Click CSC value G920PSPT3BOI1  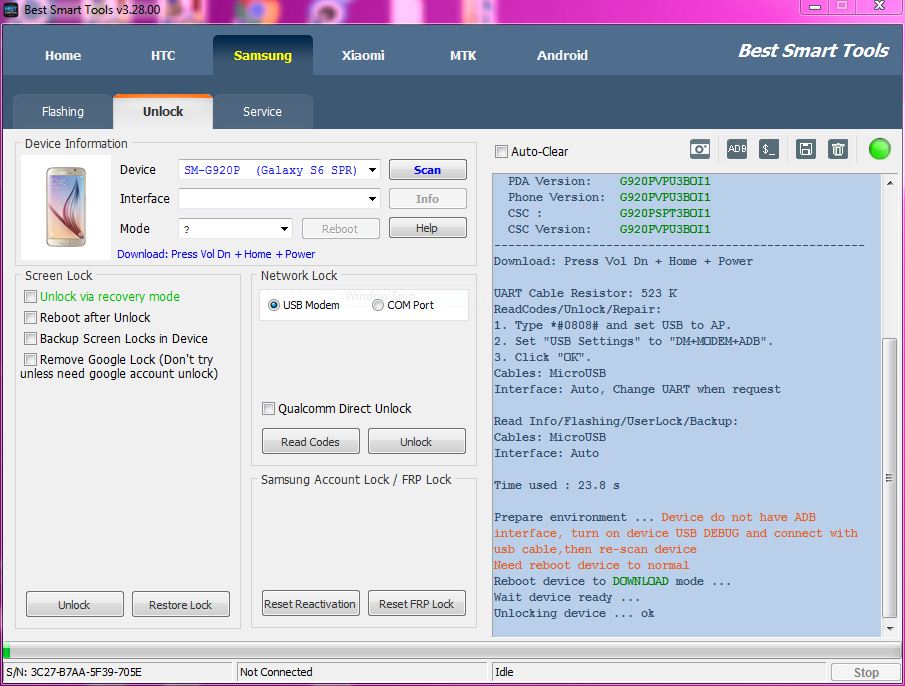(x=665, y=213)
